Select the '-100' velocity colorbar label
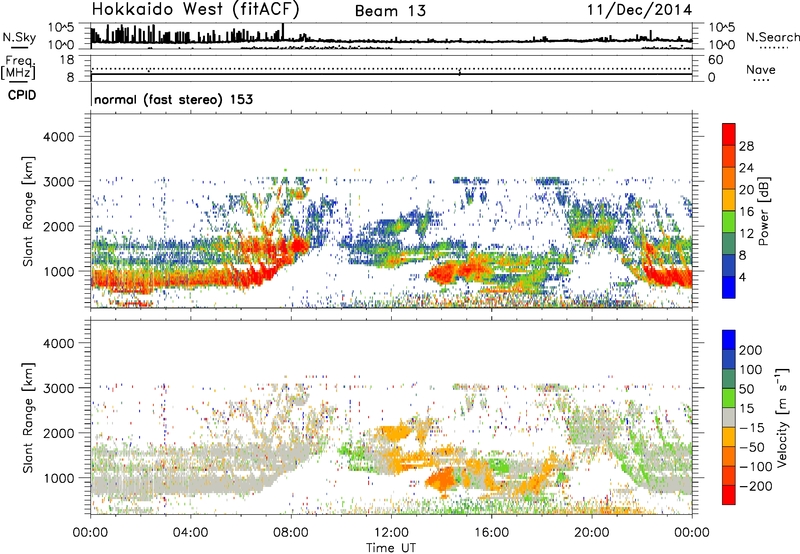Viewport: 800px width, 554px height. (756, 467)
